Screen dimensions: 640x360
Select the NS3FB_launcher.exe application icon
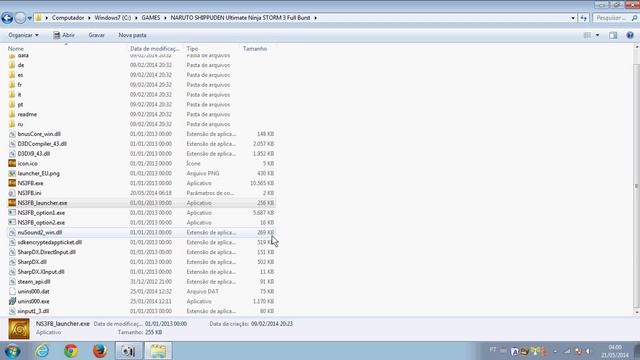pos(12,203)
